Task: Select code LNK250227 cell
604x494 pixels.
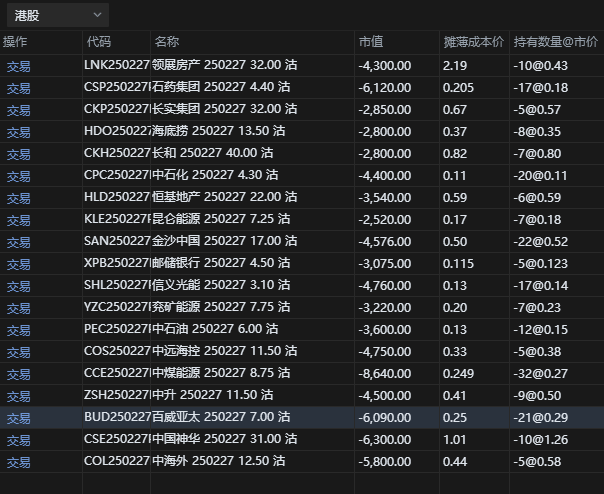Action: pos(117,65)
